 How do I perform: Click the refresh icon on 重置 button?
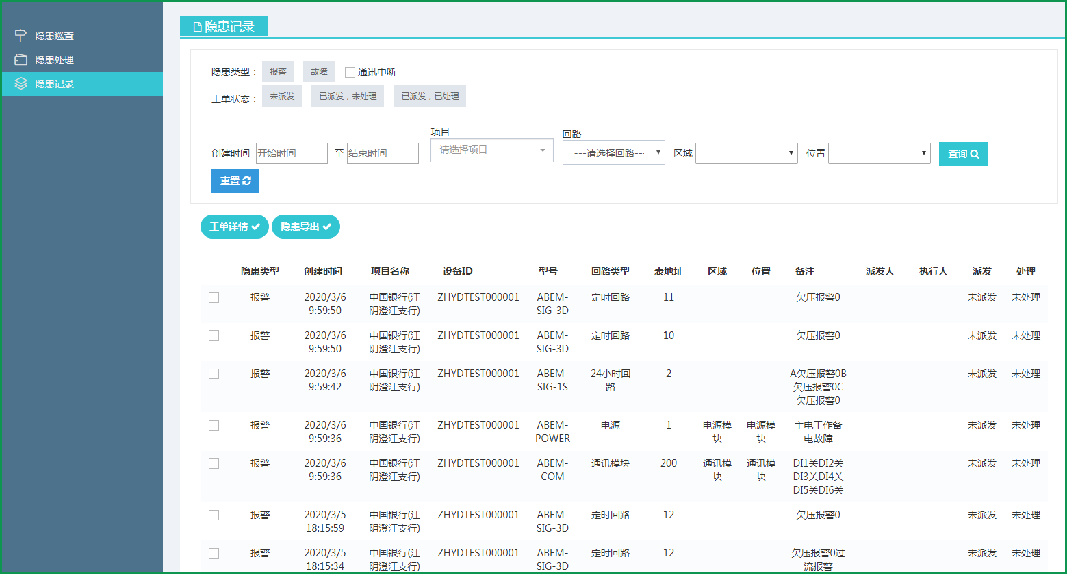click(247, 181)
